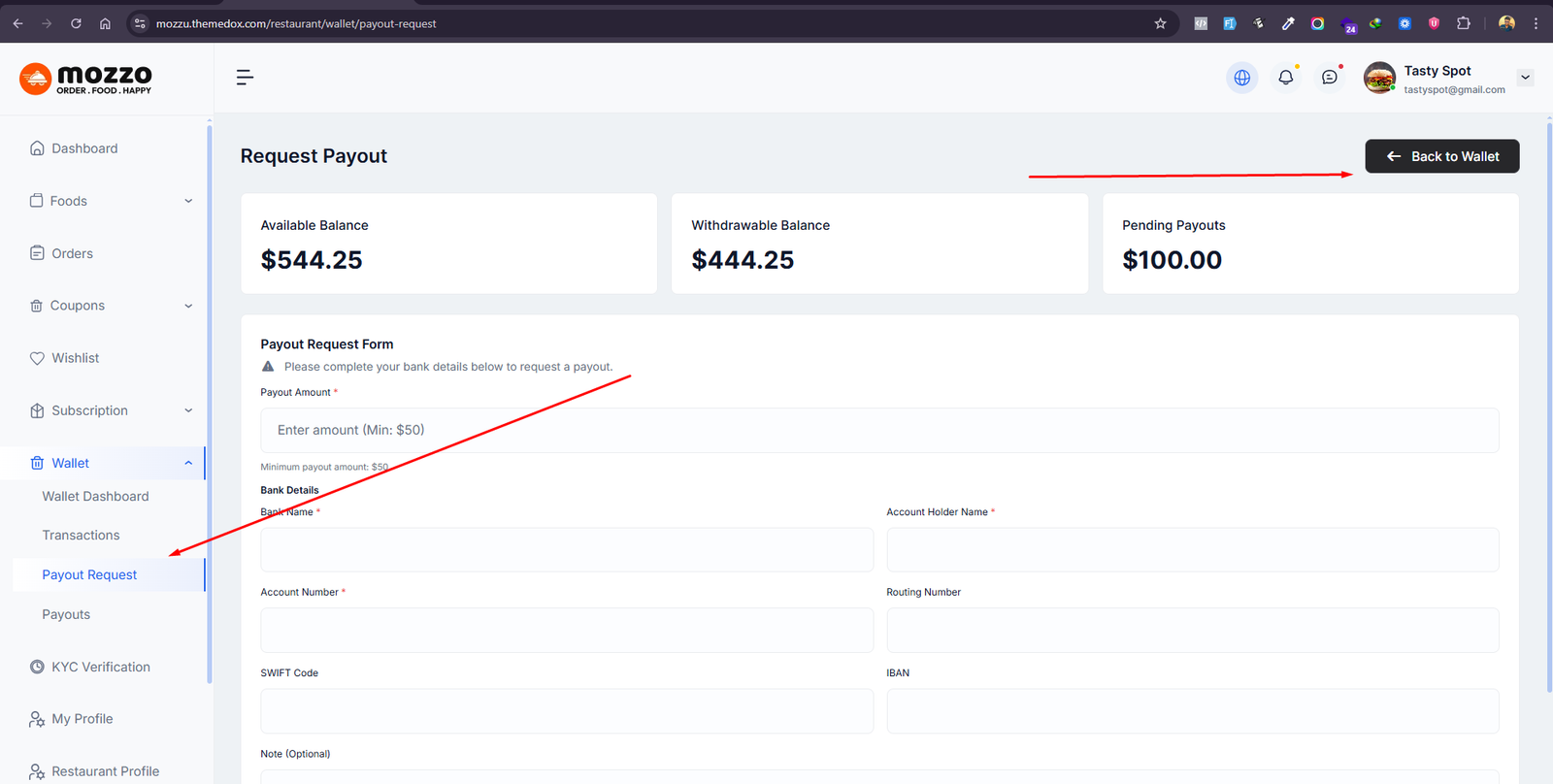The image size is (1553, 784).
Task: Open the user account dropdown arrow
Action: tap(1525, 78)
